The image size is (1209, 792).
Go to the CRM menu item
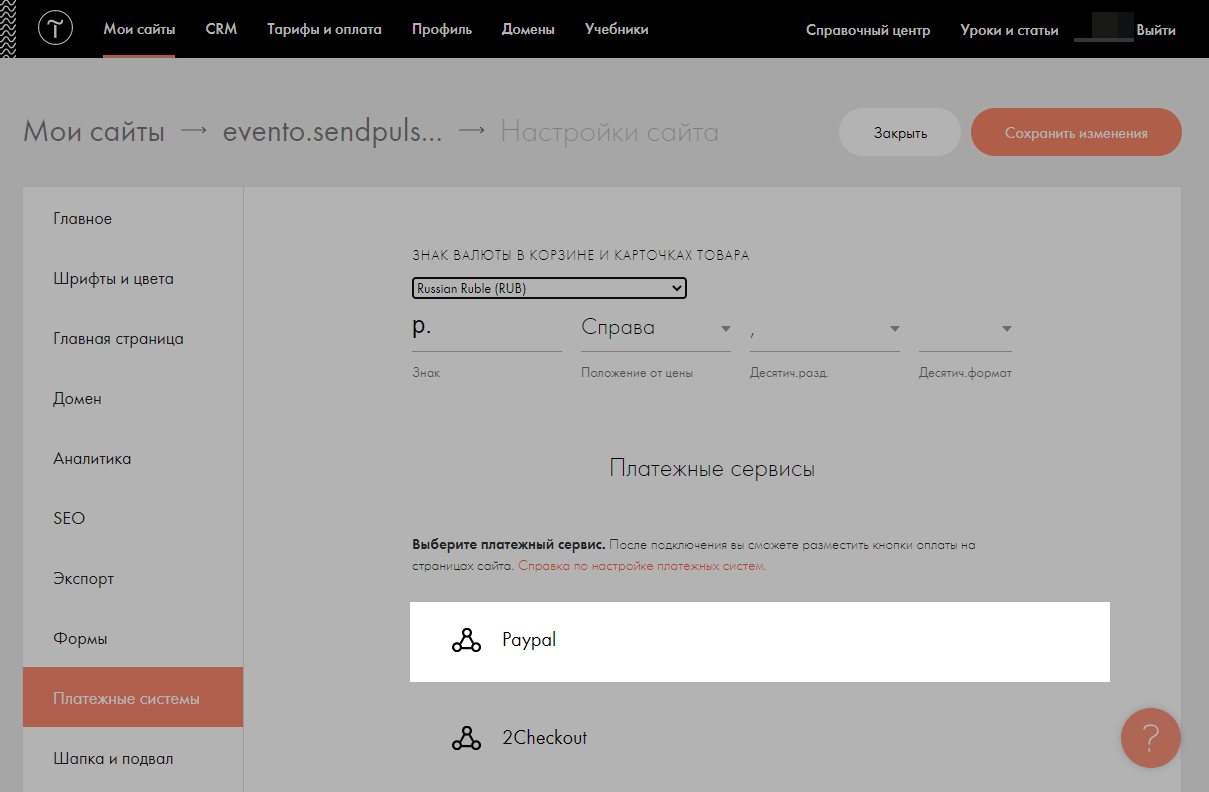pyautogui.click(x=221, y=29)
